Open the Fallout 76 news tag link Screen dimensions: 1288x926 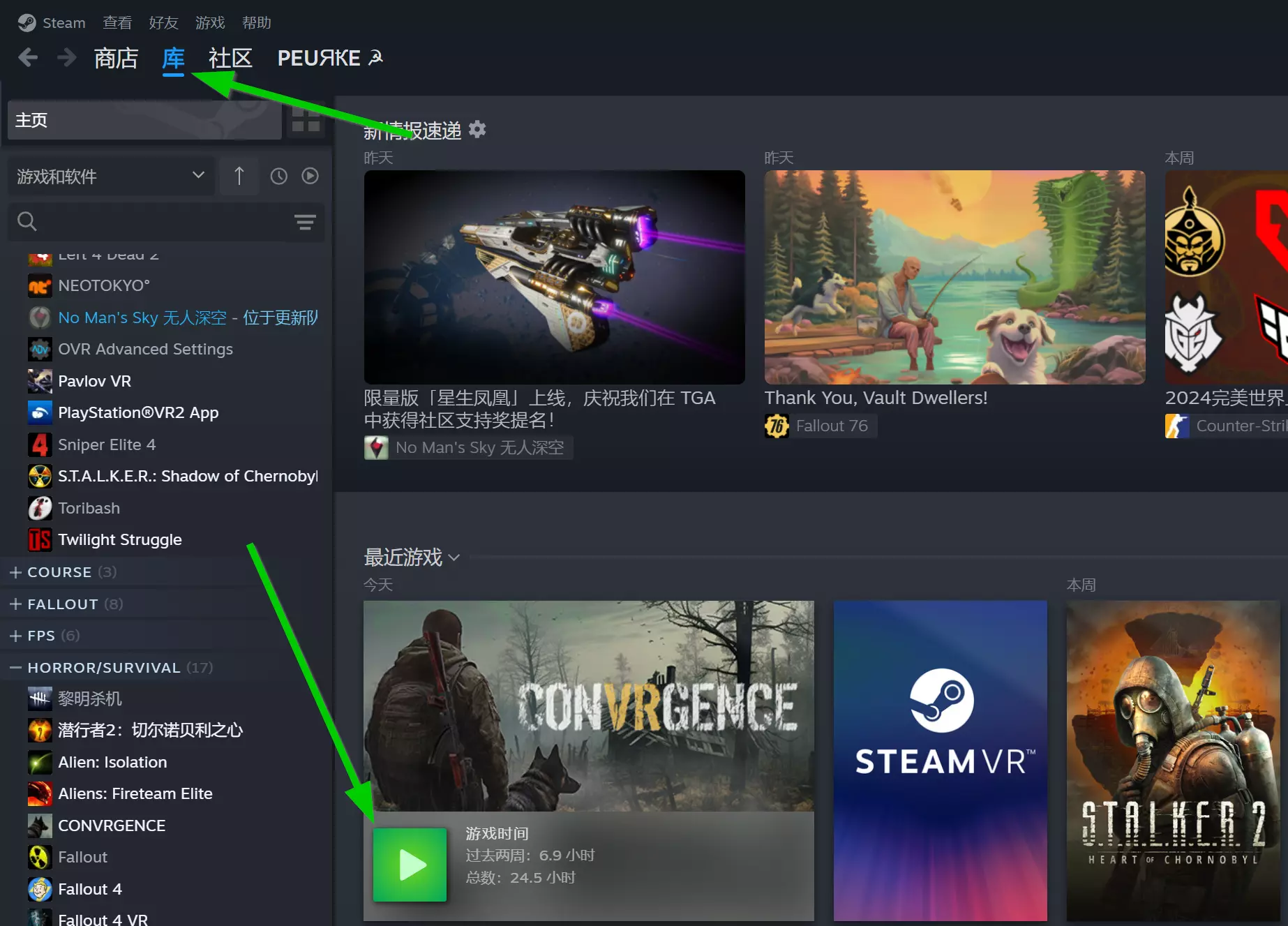click(x=821, y=426)
